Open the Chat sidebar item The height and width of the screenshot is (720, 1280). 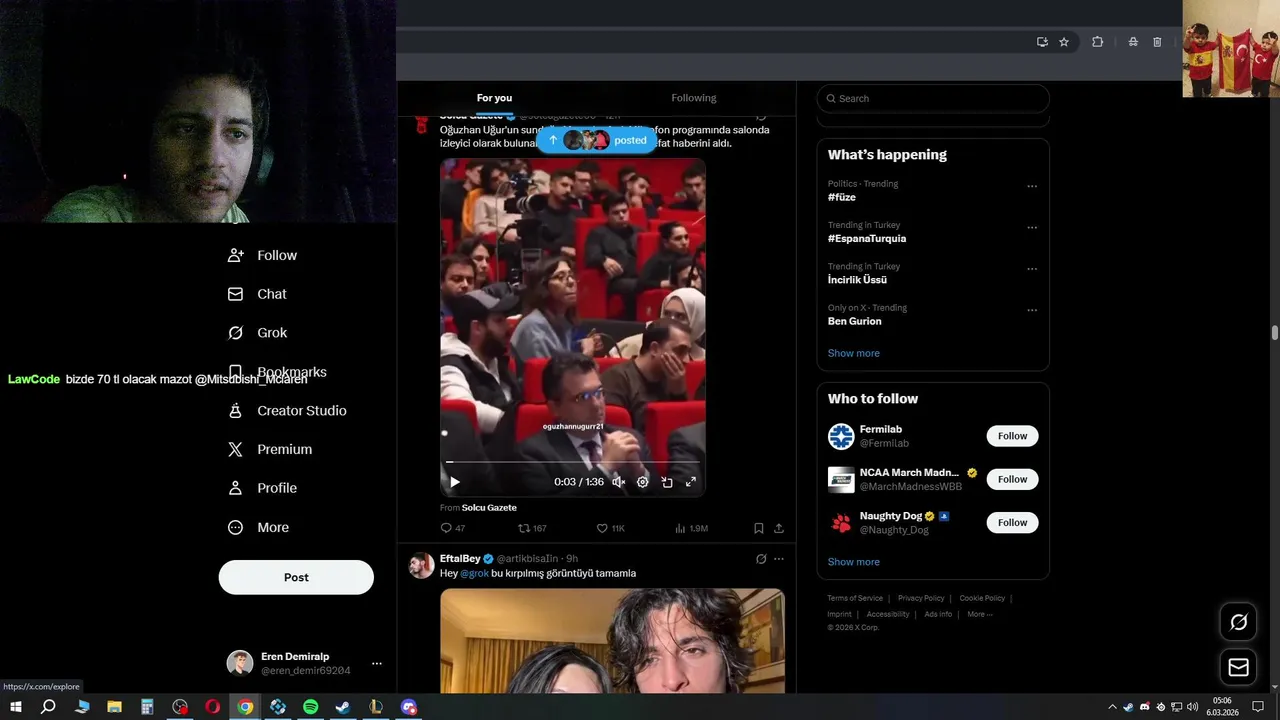click(257, 294)
